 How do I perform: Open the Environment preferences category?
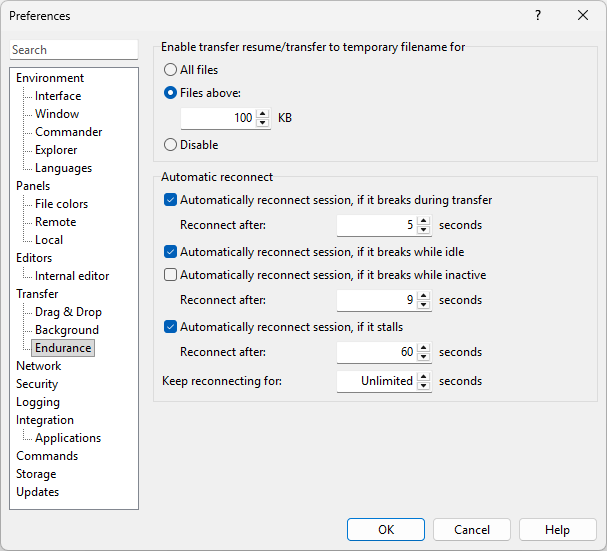point(50,78)
